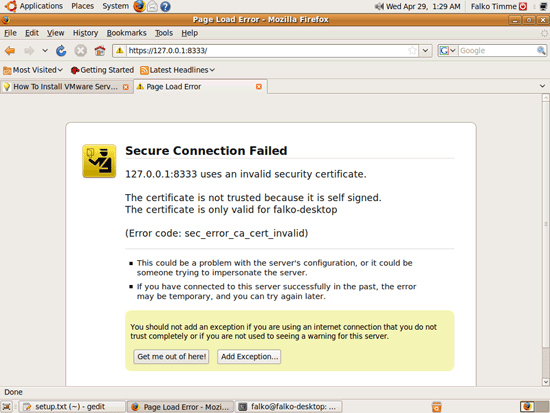Click the bookmark star in the address bar
Viewport: 550px width, 413px height.
[412, 51]
